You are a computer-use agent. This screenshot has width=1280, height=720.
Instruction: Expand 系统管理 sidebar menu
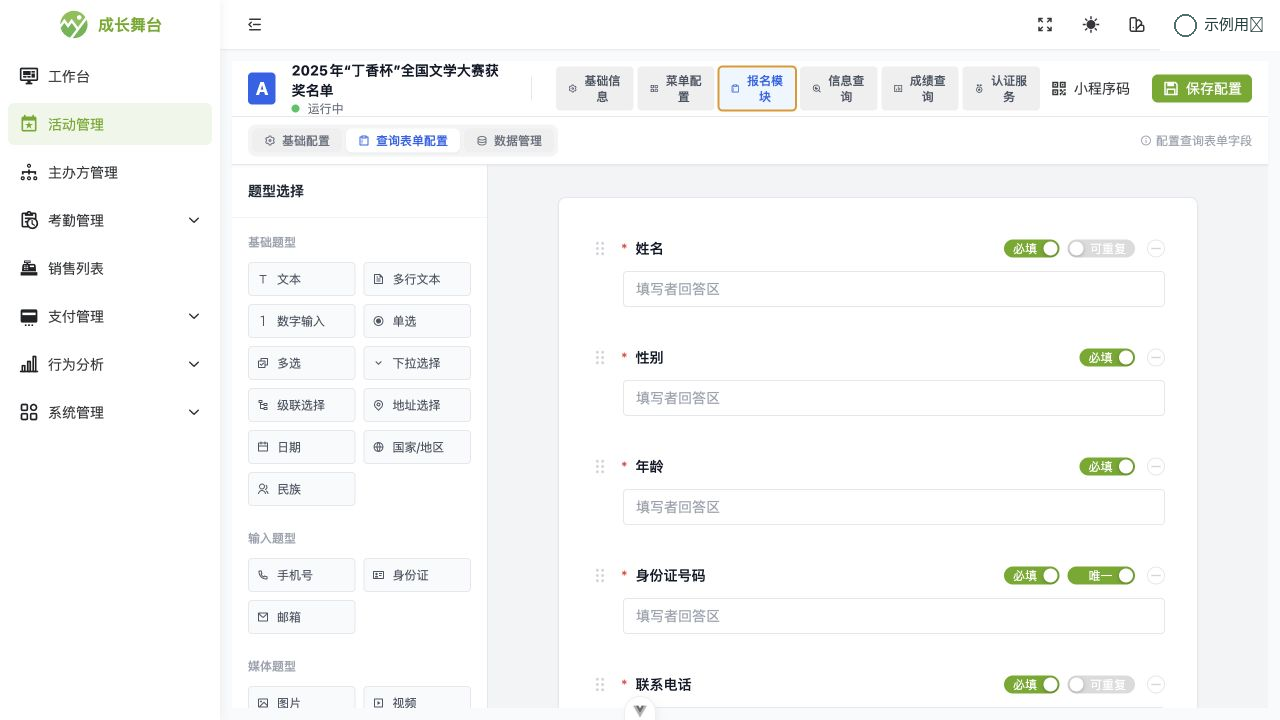110,412
